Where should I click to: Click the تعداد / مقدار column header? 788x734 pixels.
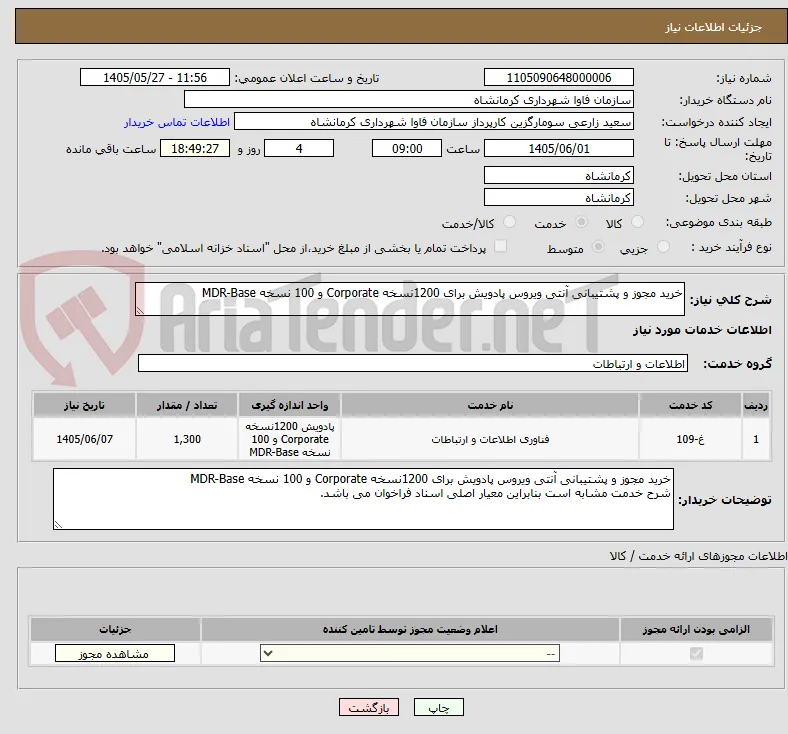(x=187, y=405)
